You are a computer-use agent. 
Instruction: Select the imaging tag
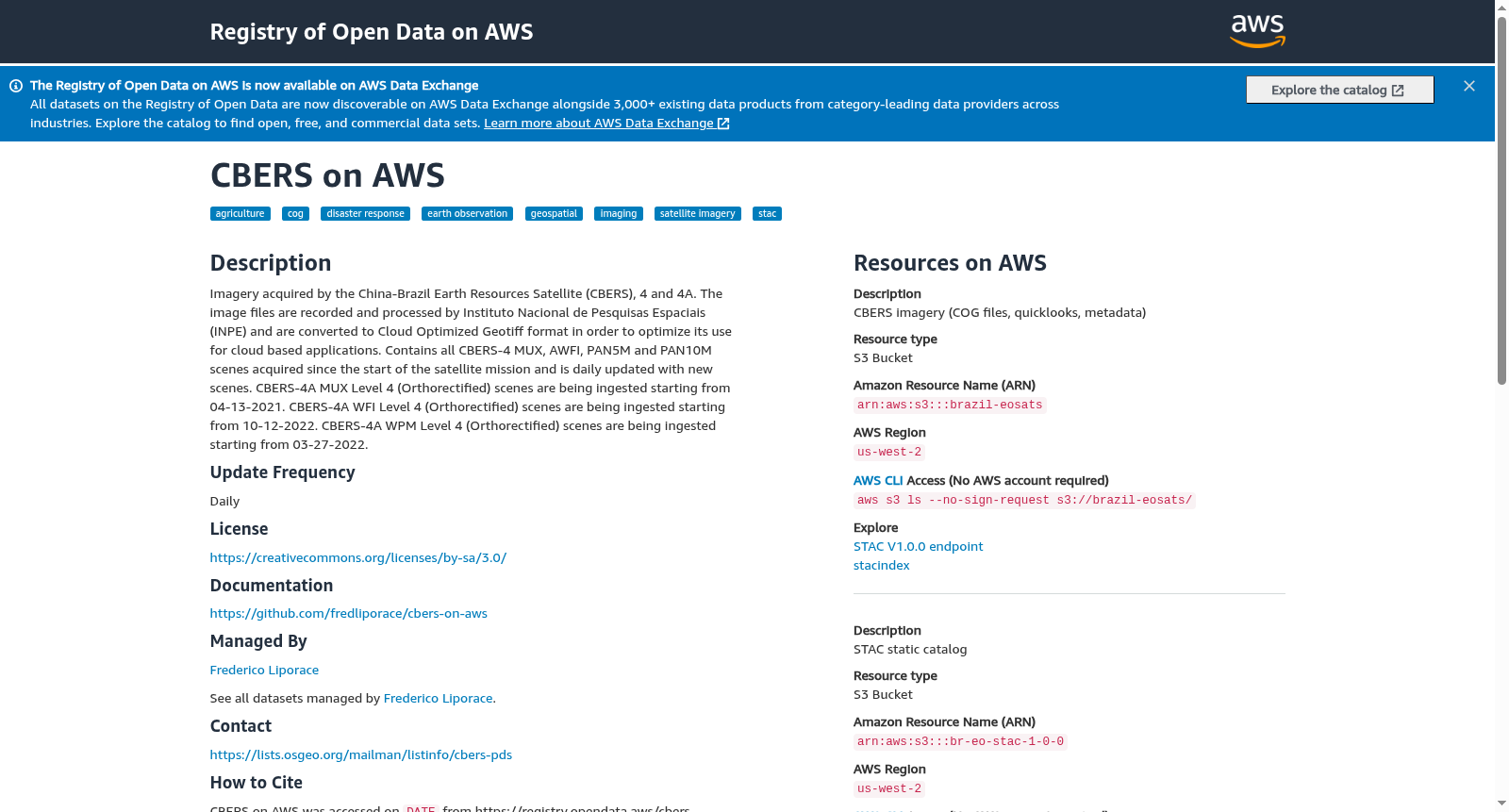[x=619, y=214]
